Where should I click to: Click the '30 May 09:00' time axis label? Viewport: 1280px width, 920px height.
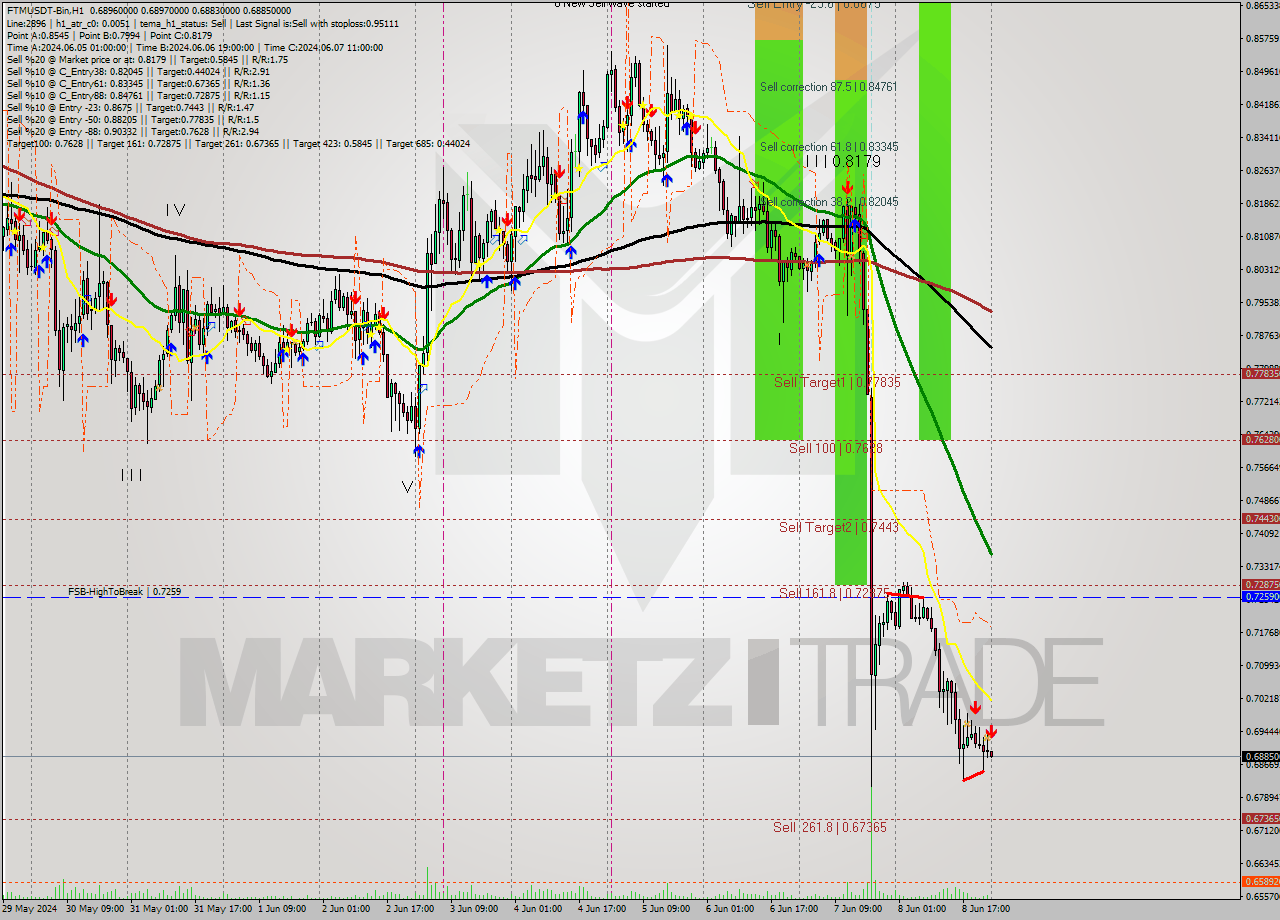click(x=94, y=909)
